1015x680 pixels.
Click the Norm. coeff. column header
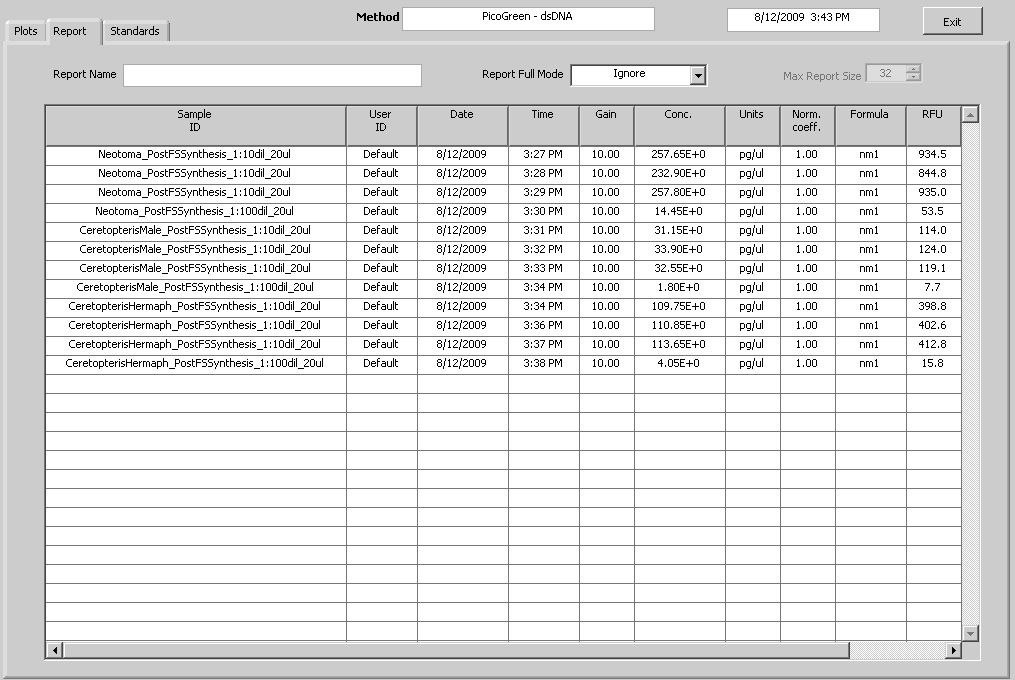(807, 126)
